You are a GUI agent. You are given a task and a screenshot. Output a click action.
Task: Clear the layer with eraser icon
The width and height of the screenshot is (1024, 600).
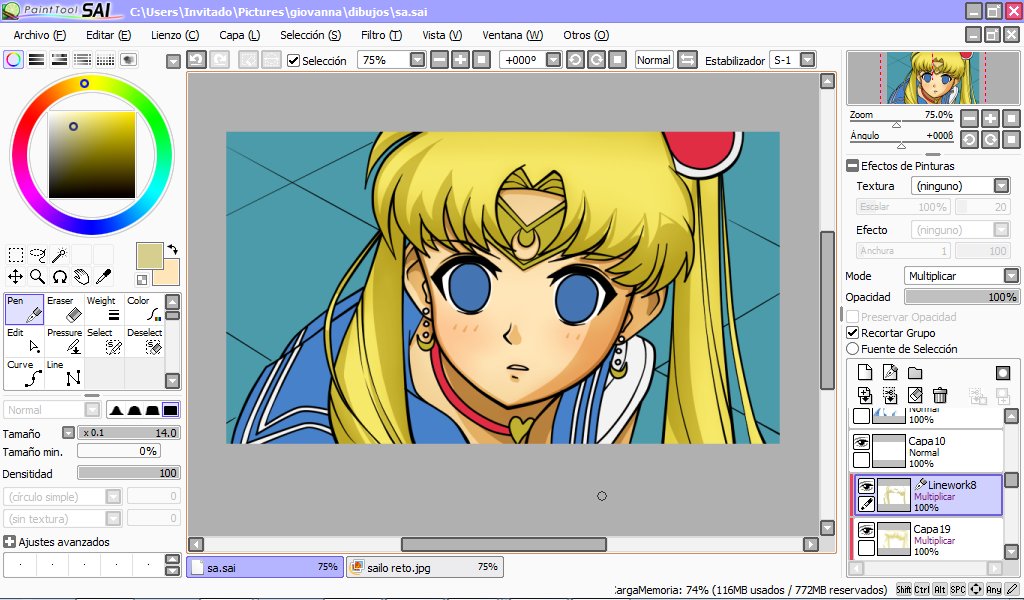(915, 395)
